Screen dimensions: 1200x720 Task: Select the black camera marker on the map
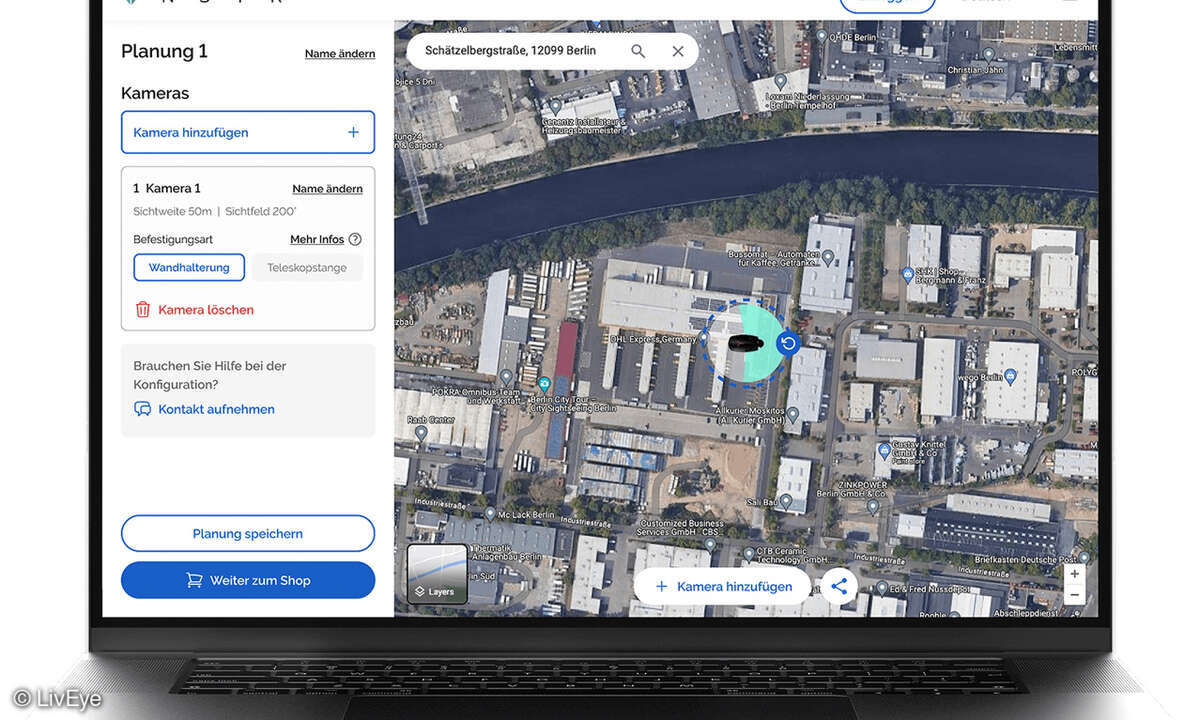click(x=746, y=343)
